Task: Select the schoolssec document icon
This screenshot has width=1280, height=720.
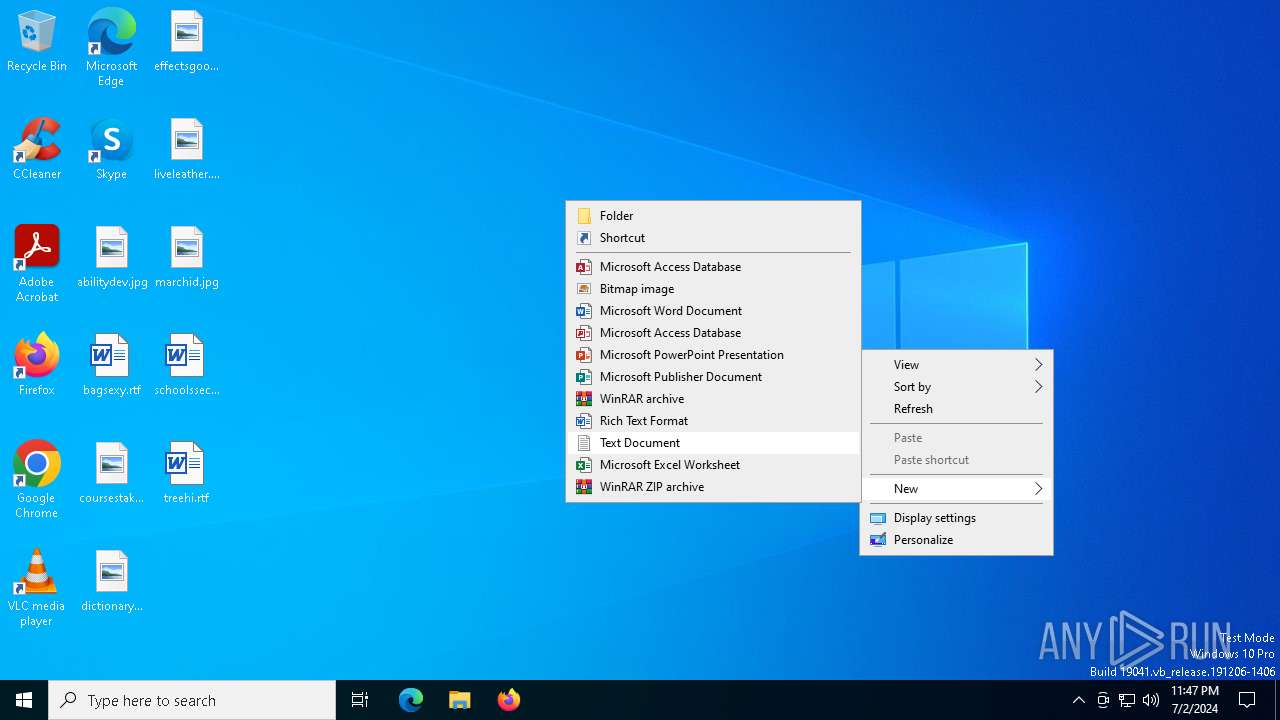Action: pyautogui.click(x=186, y=366)
